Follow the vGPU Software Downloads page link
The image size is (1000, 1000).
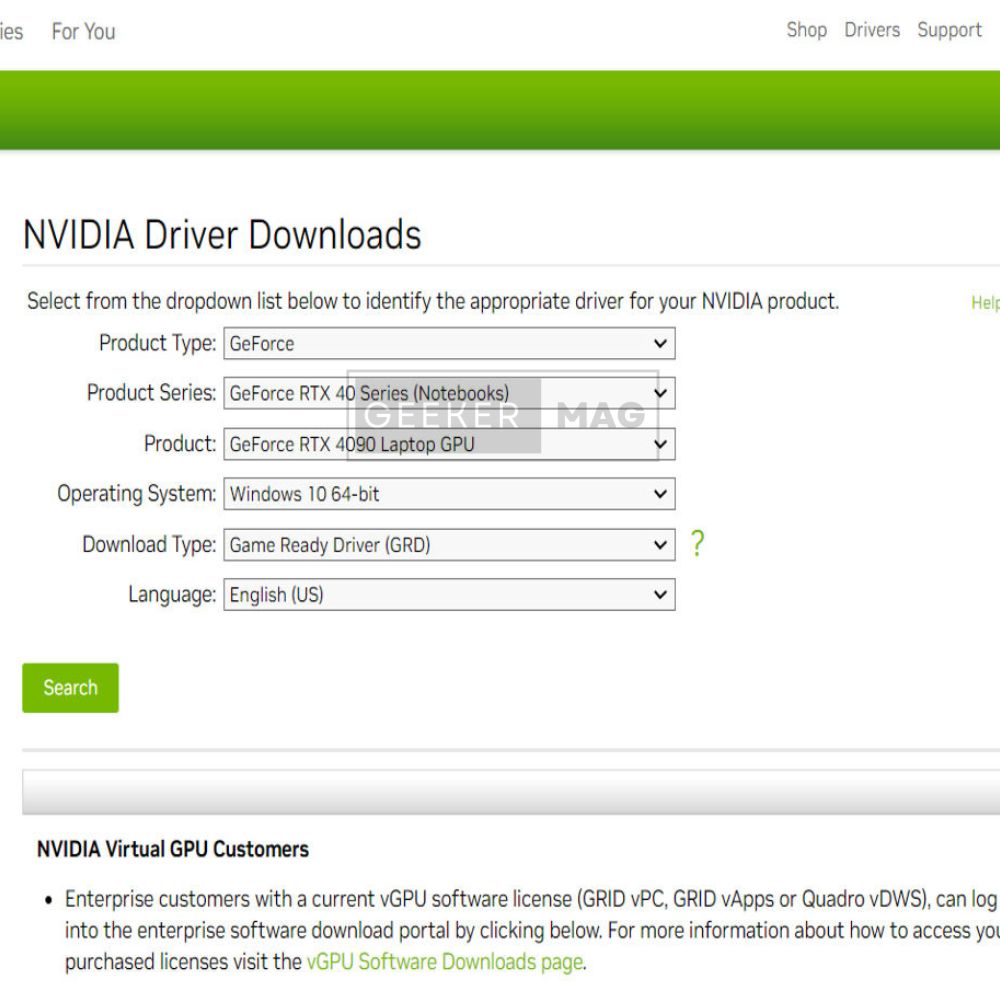(445, 961)
